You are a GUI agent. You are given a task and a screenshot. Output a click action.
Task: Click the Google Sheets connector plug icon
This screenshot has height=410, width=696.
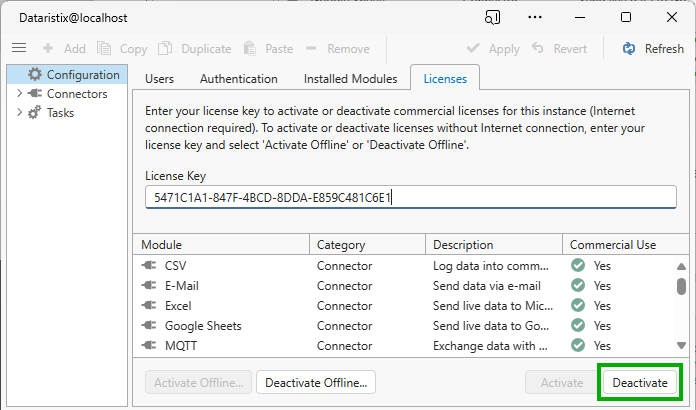[x=149, y=325]
